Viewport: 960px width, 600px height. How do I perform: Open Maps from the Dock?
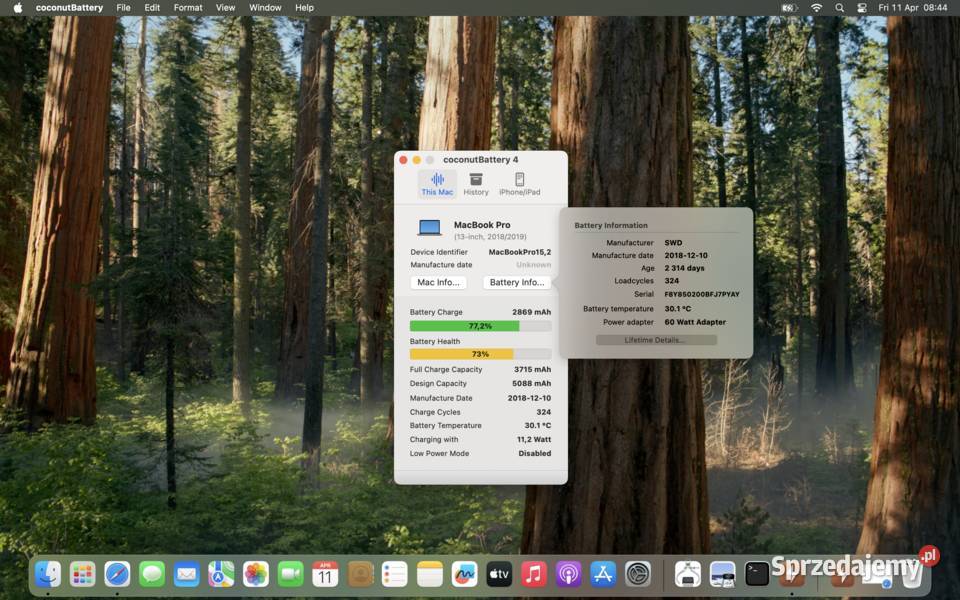tap(221, 574)
